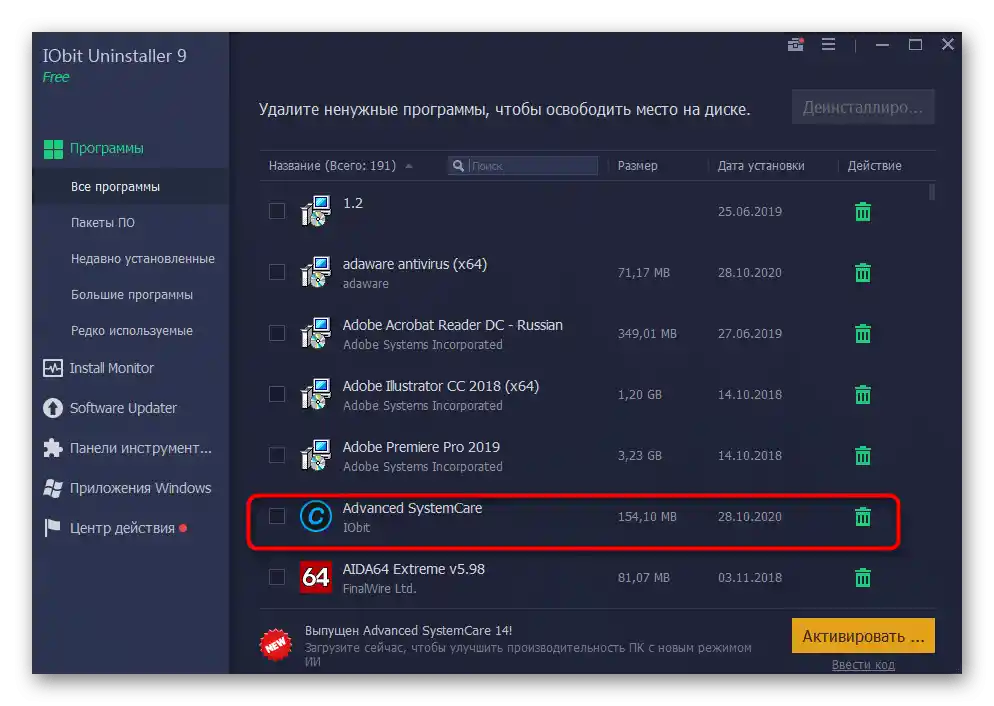Click the Advanced SystemCare blue C icon

click(x=315, y=516)
